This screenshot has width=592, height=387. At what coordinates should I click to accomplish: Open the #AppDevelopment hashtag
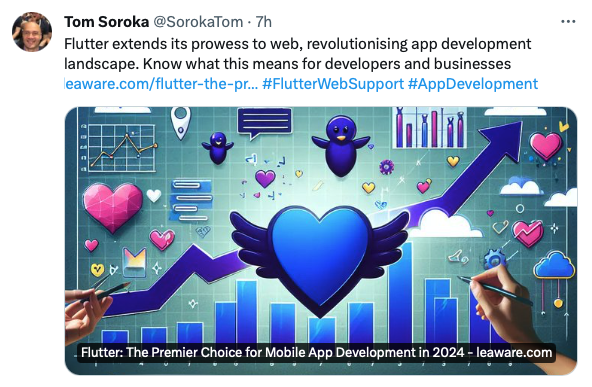click(x=473, y=83)
